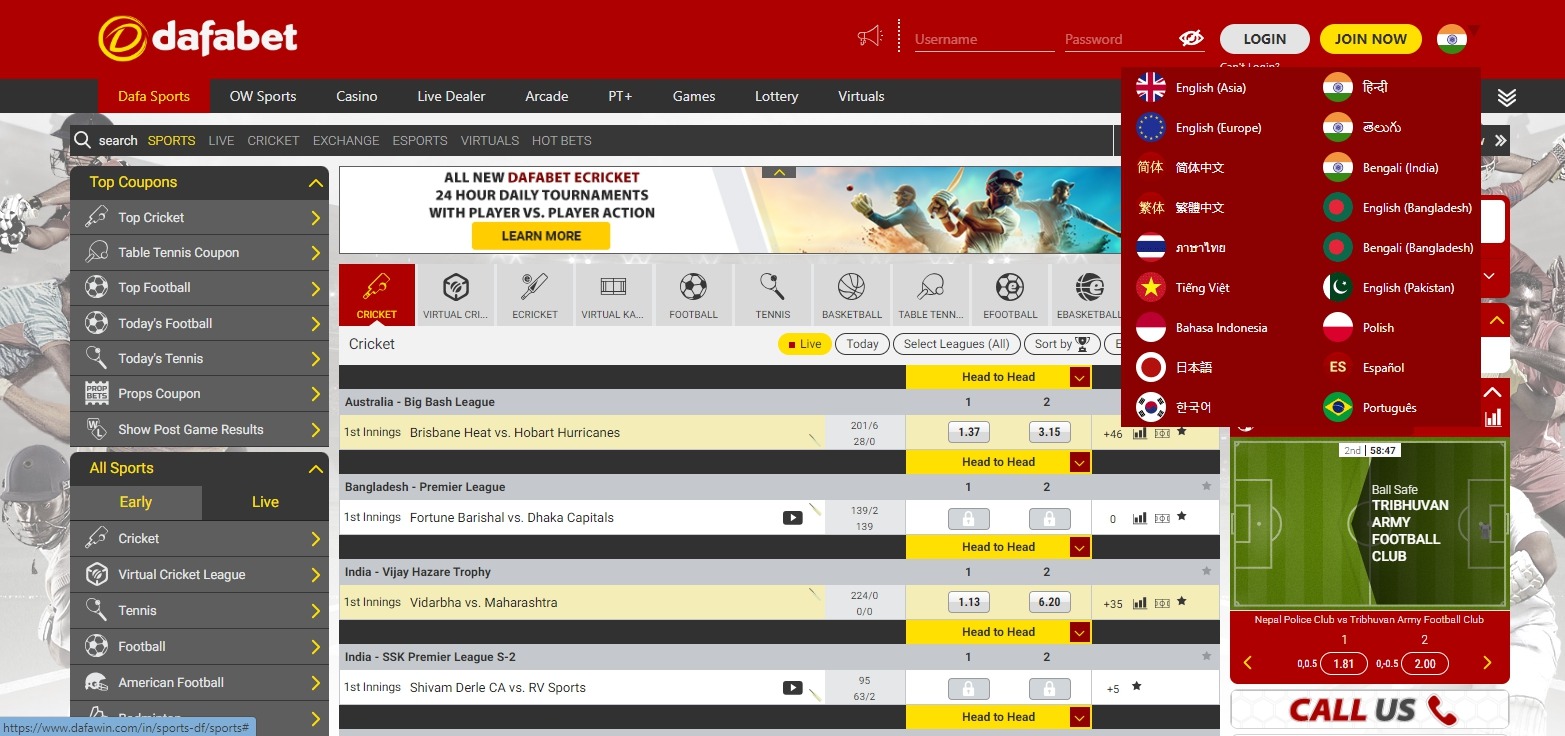Click the JOIN NOW button

pos(1371,39)
